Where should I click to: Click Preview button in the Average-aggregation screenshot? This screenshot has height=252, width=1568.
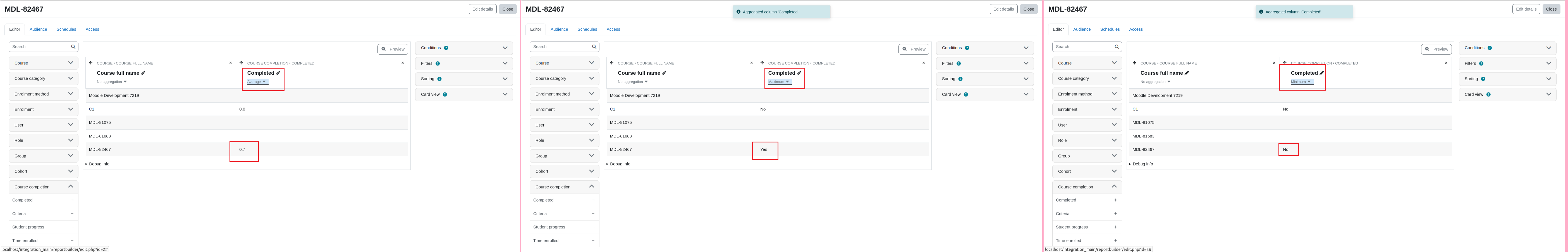coord(393,49)
